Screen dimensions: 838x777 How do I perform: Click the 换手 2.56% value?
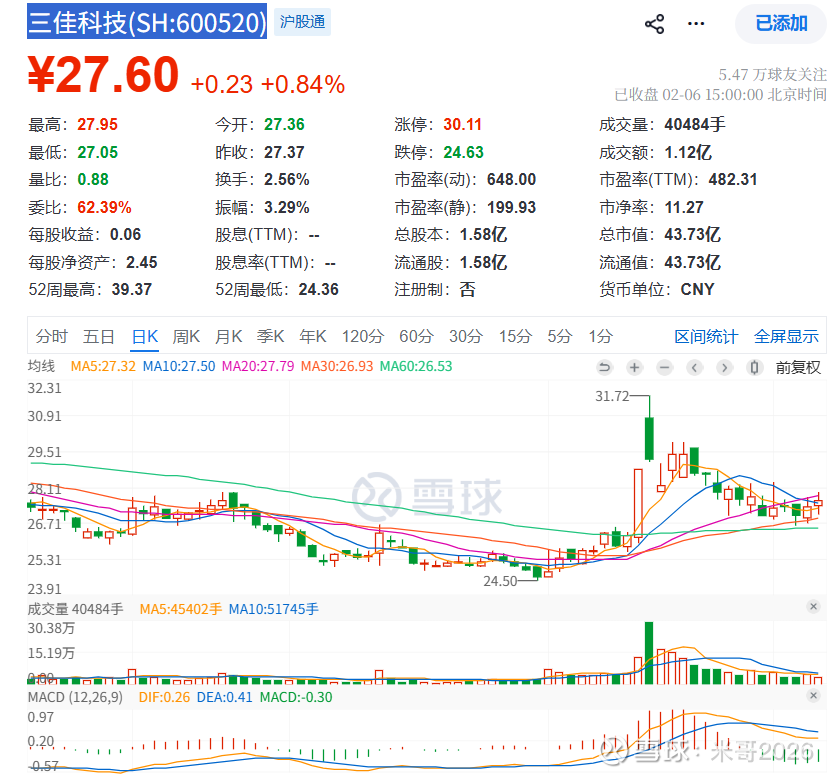pos(286,180)
